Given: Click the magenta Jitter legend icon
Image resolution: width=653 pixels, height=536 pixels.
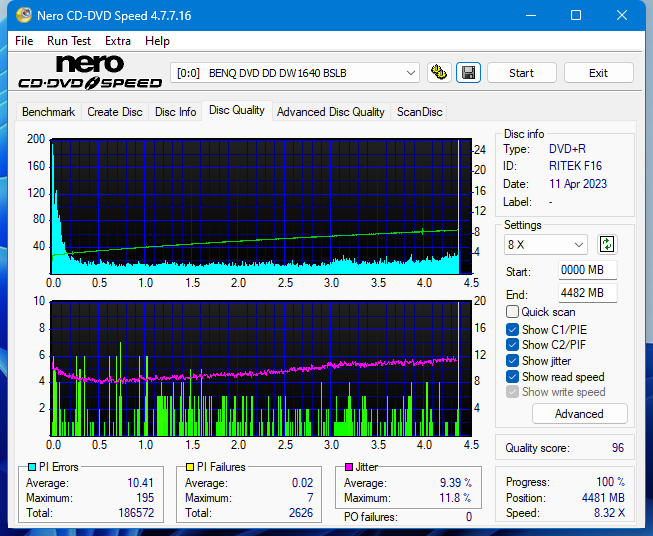Looking at the screenshot, I should tap(349, 467).
